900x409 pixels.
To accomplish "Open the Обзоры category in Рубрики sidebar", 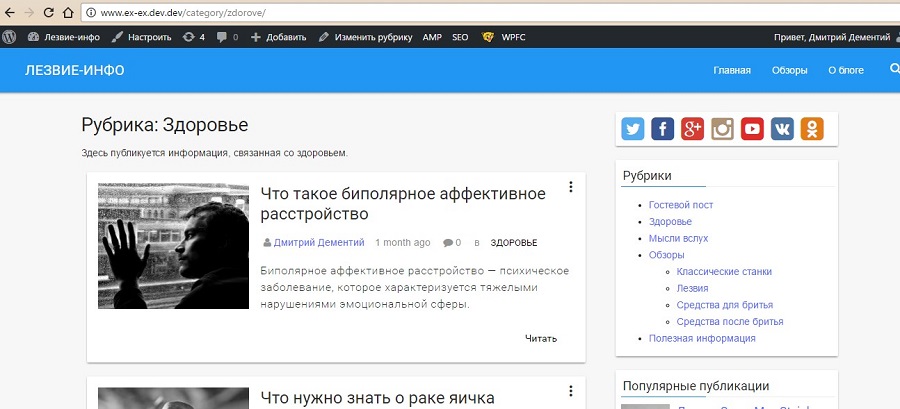I will tap(666, 255).
